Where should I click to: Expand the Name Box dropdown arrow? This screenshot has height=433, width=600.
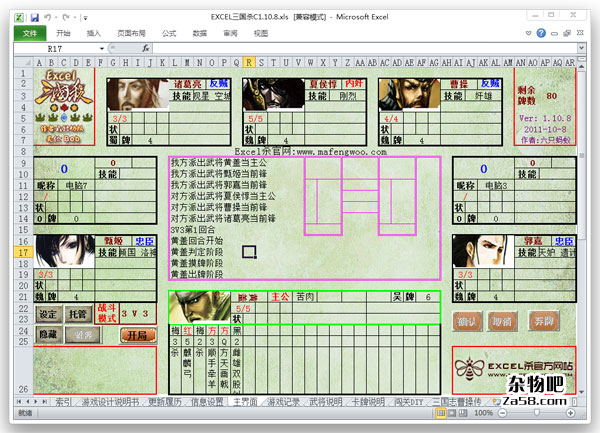pos(102,49)
